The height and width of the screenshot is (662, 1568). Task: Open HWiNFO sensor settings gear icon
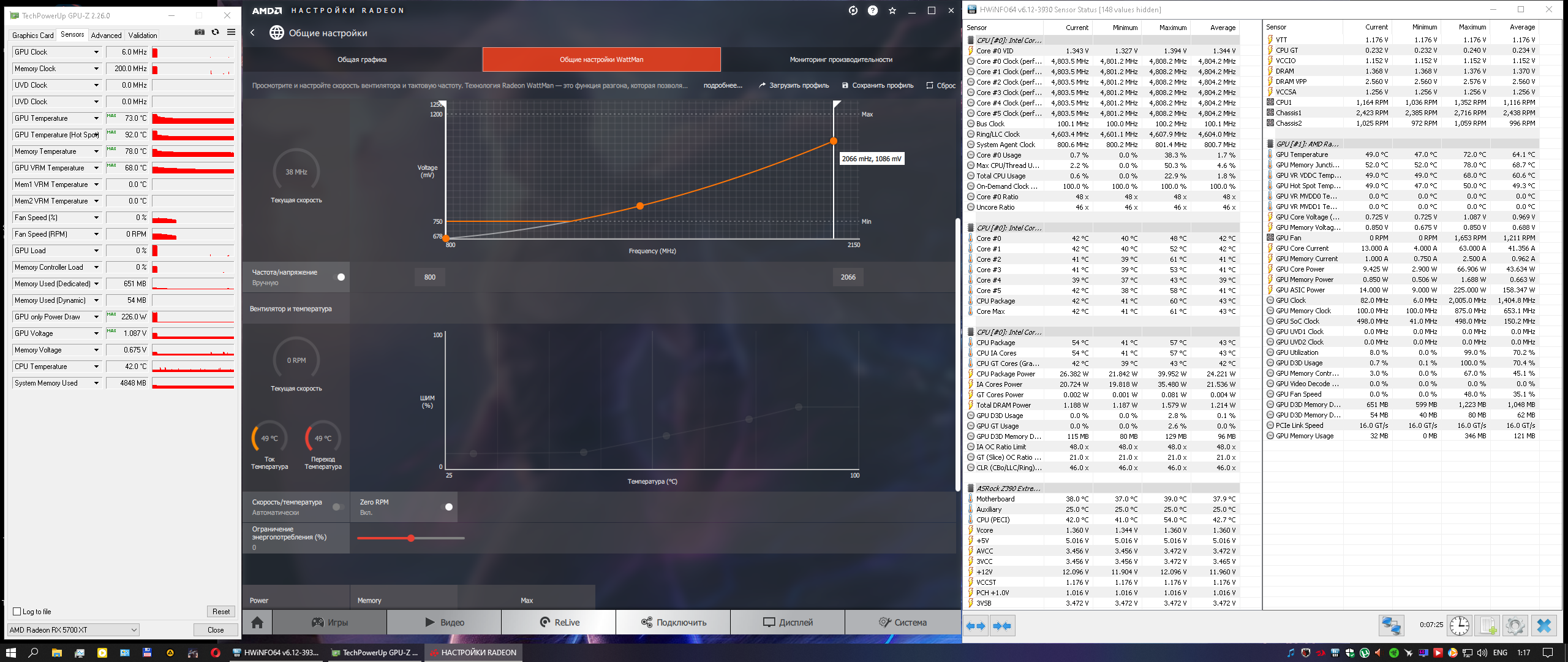1515,625
